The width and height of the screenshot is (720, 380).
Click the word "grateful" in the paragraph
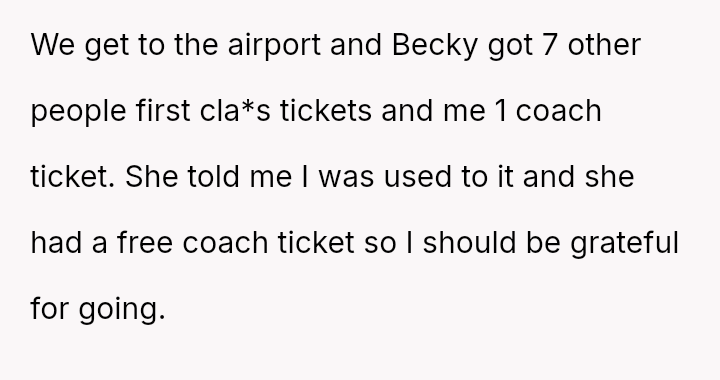(x=624, y=243)
